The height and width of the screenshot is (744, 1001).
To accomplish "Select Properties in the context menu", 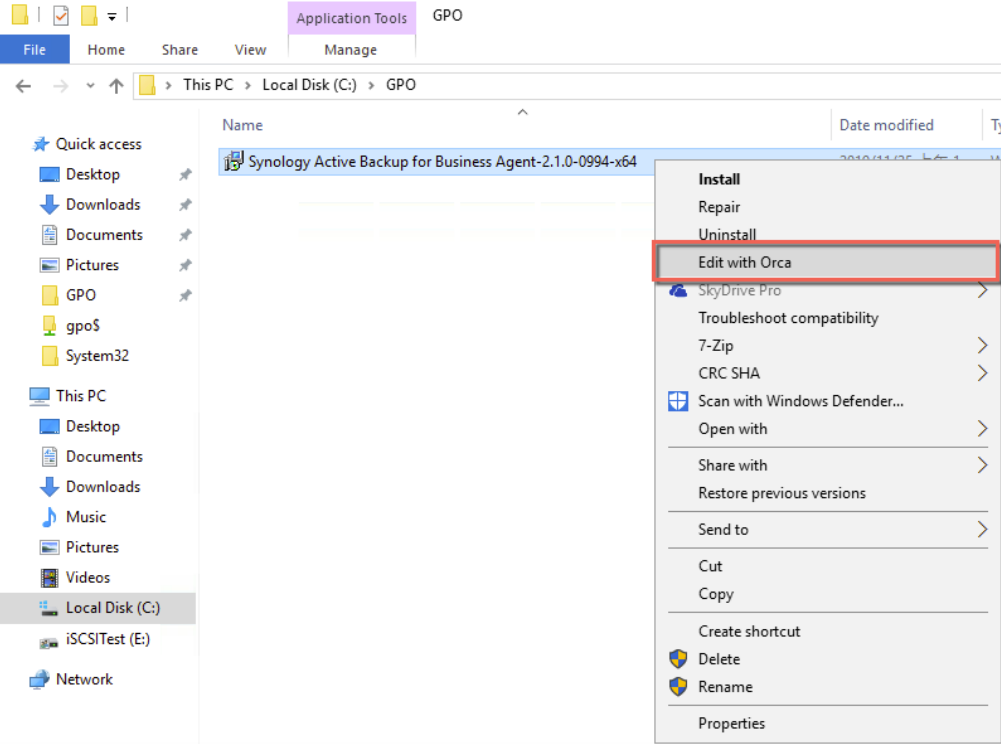I will [x=731, y=723].
